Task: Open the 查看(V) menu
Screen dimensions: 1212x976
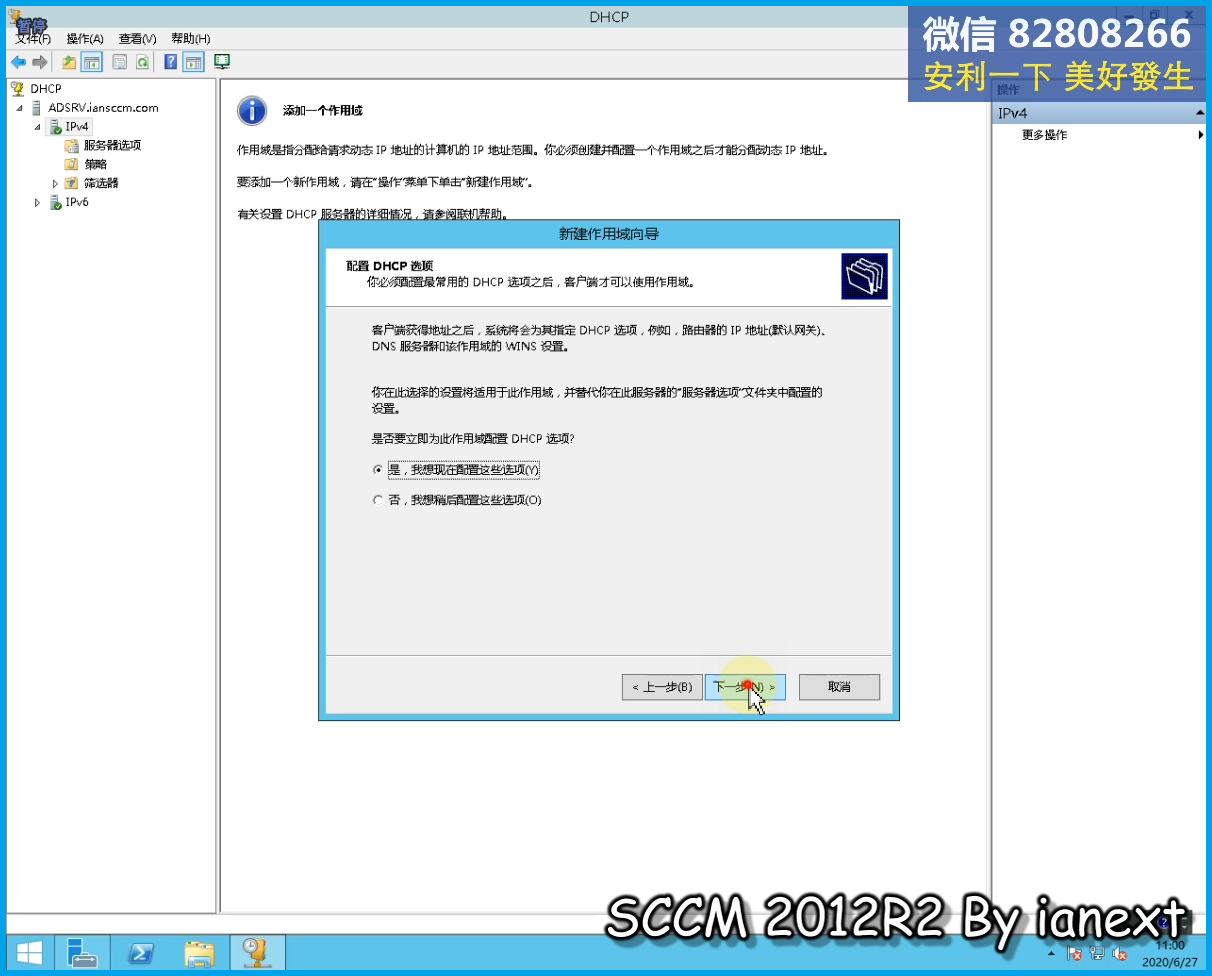Action: tap(138, 39)
